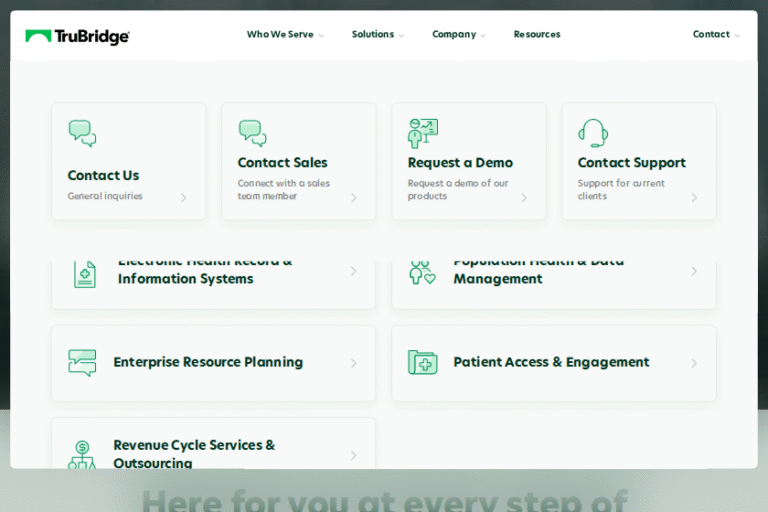Go to Patient Access & Engagement

click(x=551, y=362)
